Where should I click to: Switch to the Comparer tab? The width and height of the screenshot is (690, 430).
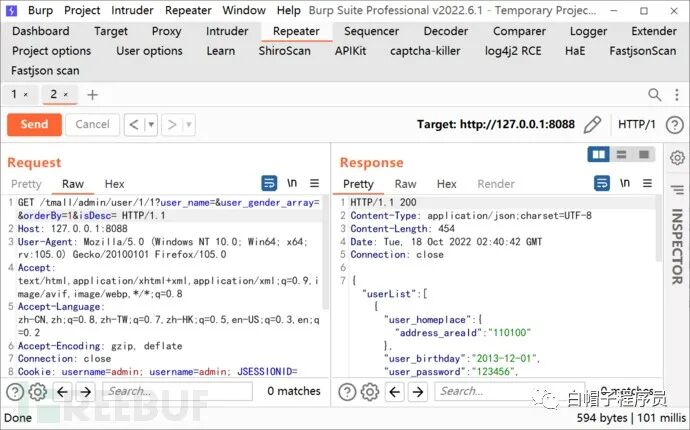point(519,31)
